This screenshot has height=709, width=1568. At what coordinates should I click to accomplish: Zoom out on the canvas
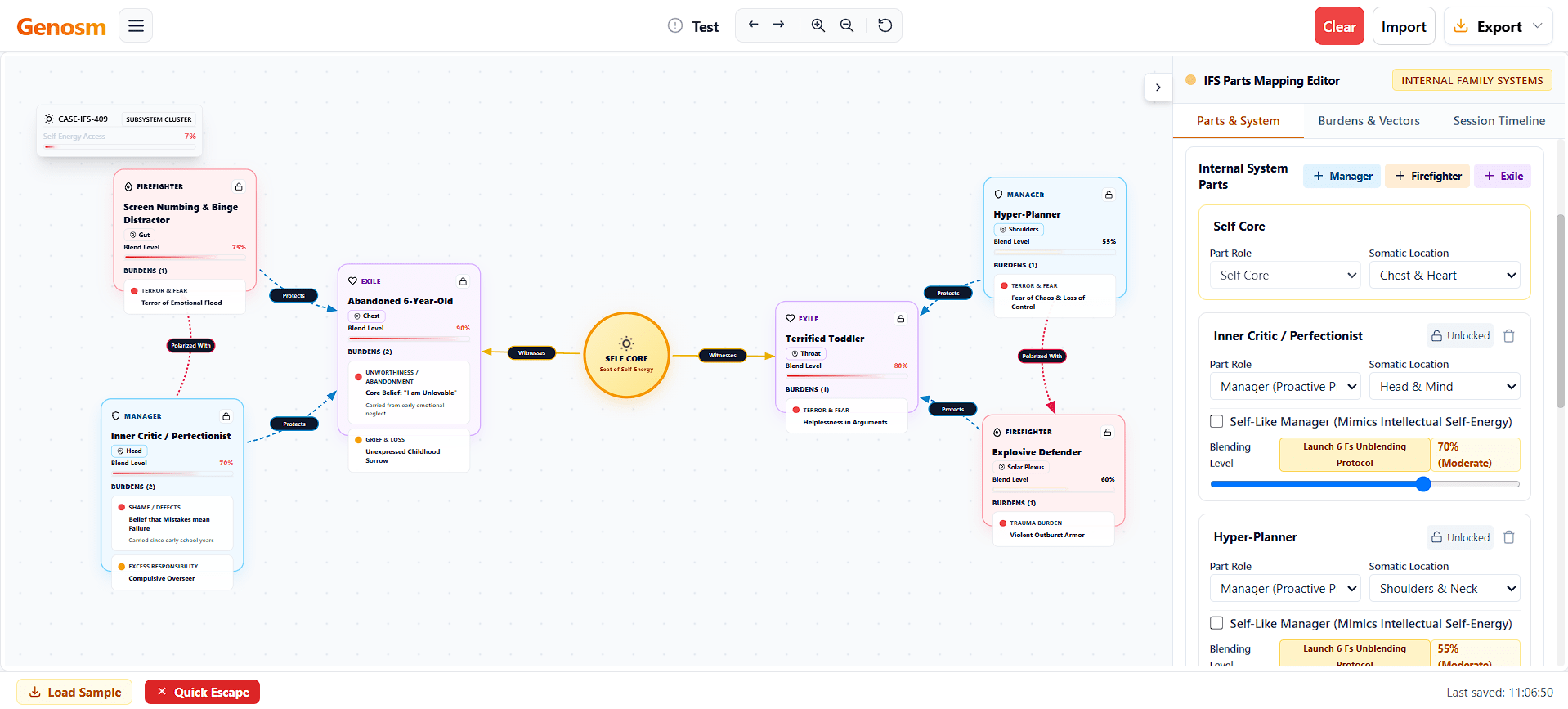tap(847, 25)
